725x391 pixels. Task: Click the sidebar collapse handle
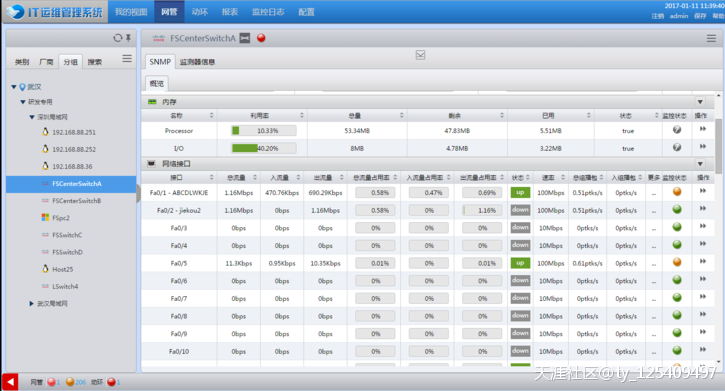138,194
